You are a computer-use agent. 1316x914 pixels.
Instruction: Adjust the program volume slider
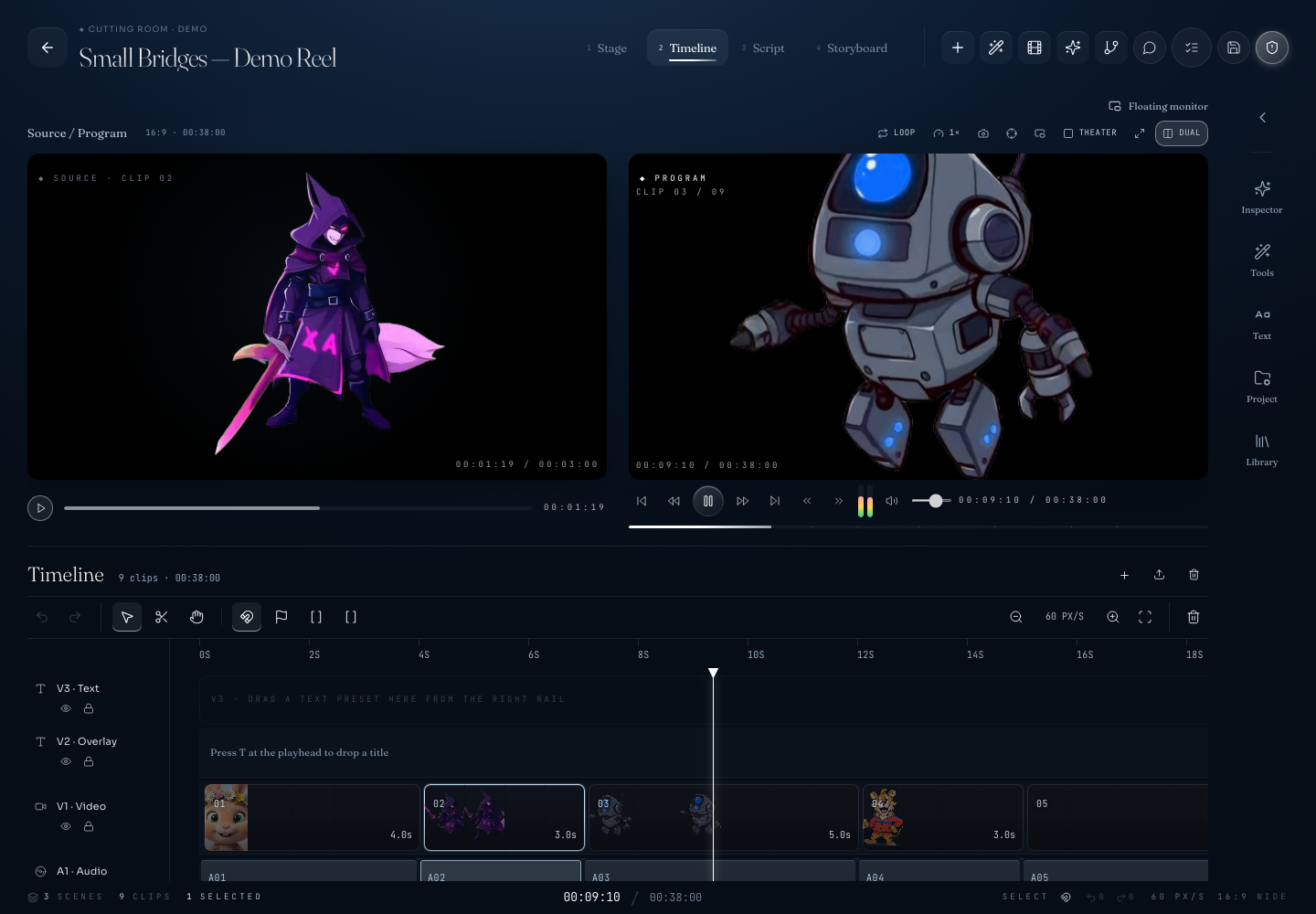[x=931, y=501]
